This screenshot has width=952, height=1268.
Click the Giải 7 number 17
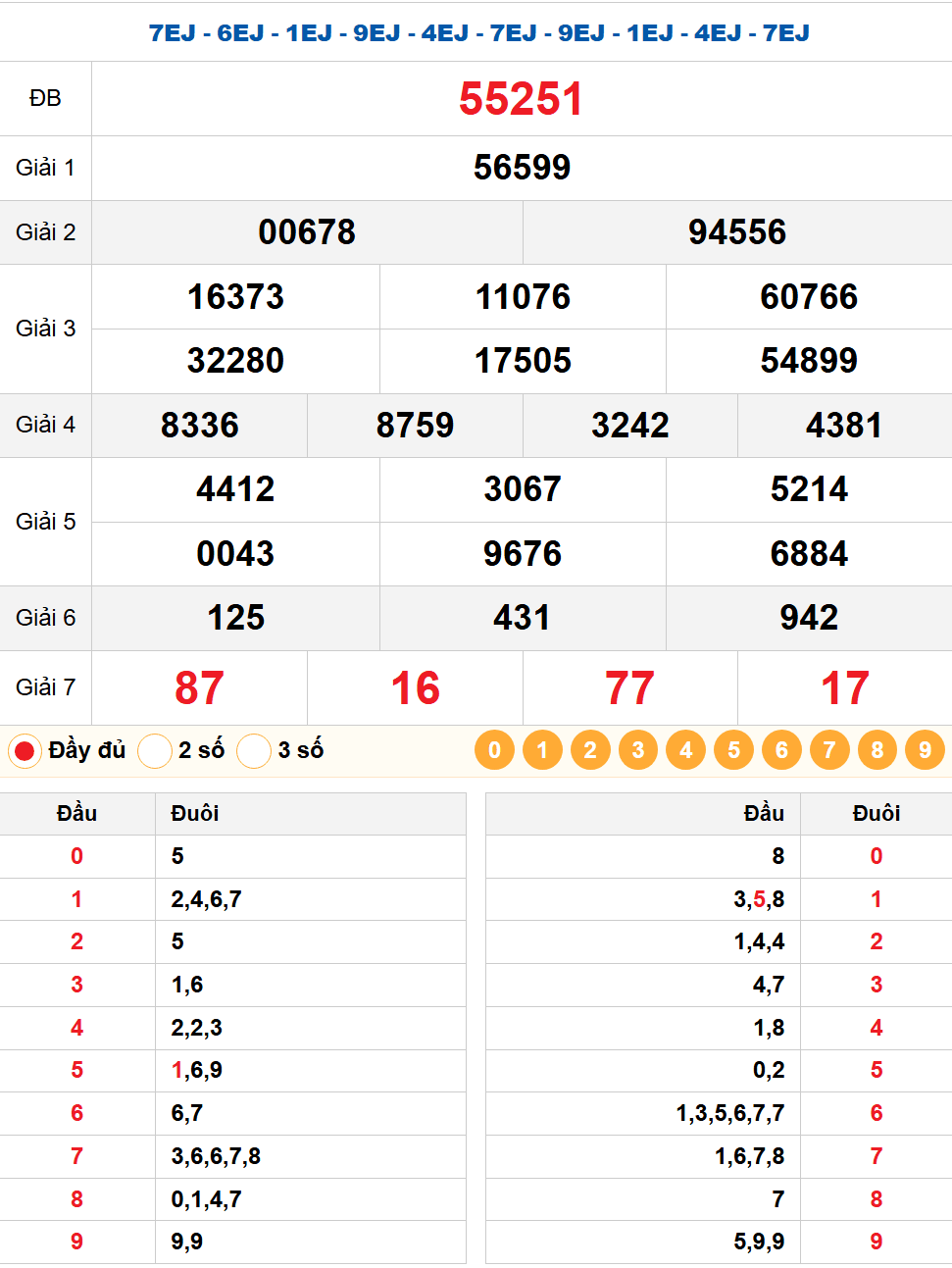coord(844,688)
